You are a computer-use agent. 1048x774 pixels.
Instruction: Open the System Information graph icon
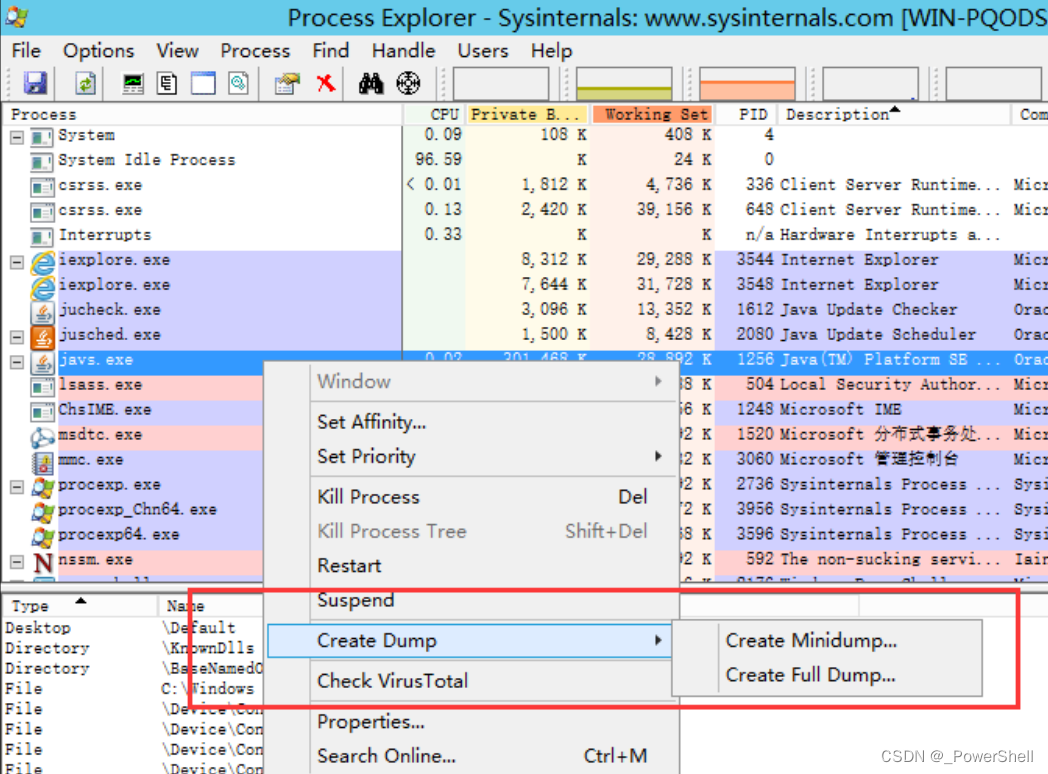[133, 84]
